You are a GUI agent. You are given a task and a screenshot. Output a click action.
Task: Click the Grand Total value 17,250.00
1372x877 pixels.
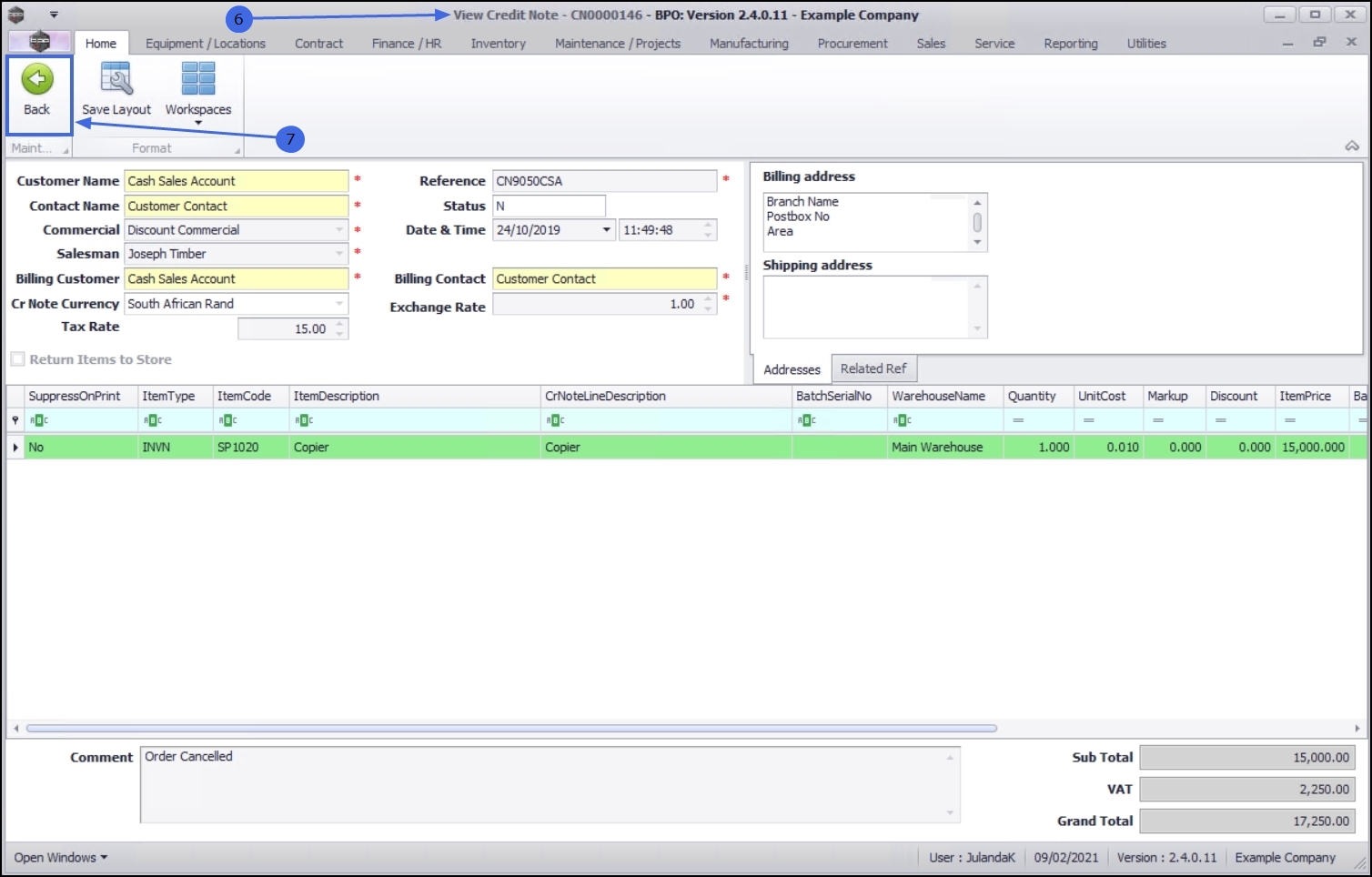1247,821
